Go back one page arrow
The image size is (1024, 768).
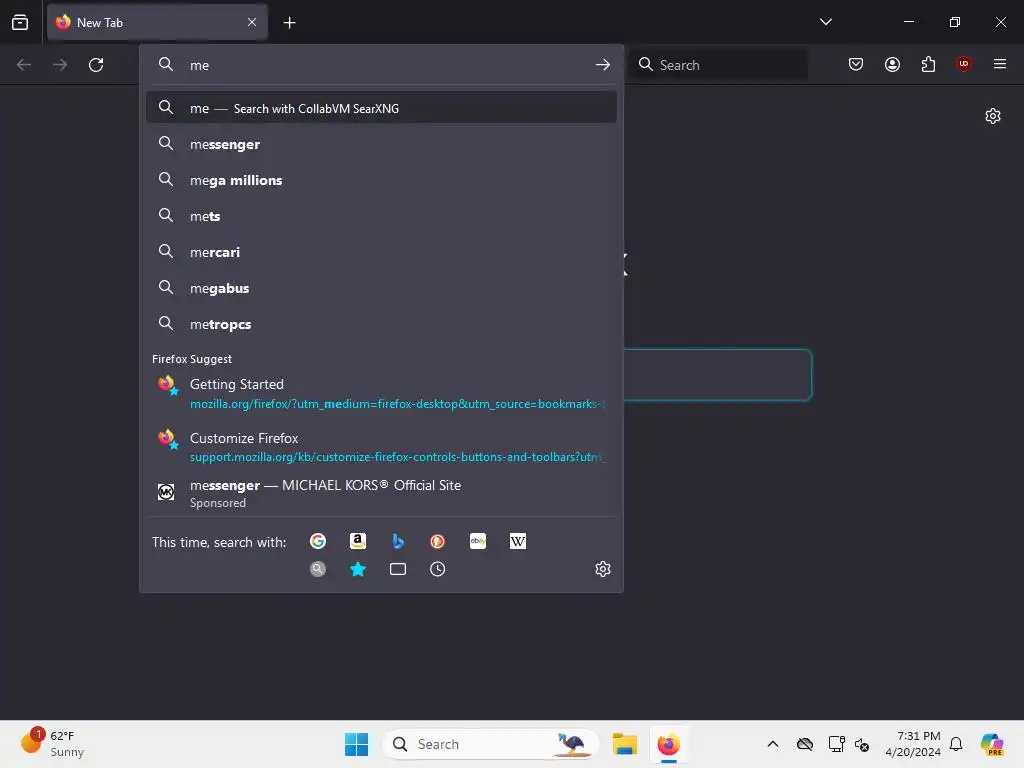click(24, 65)
